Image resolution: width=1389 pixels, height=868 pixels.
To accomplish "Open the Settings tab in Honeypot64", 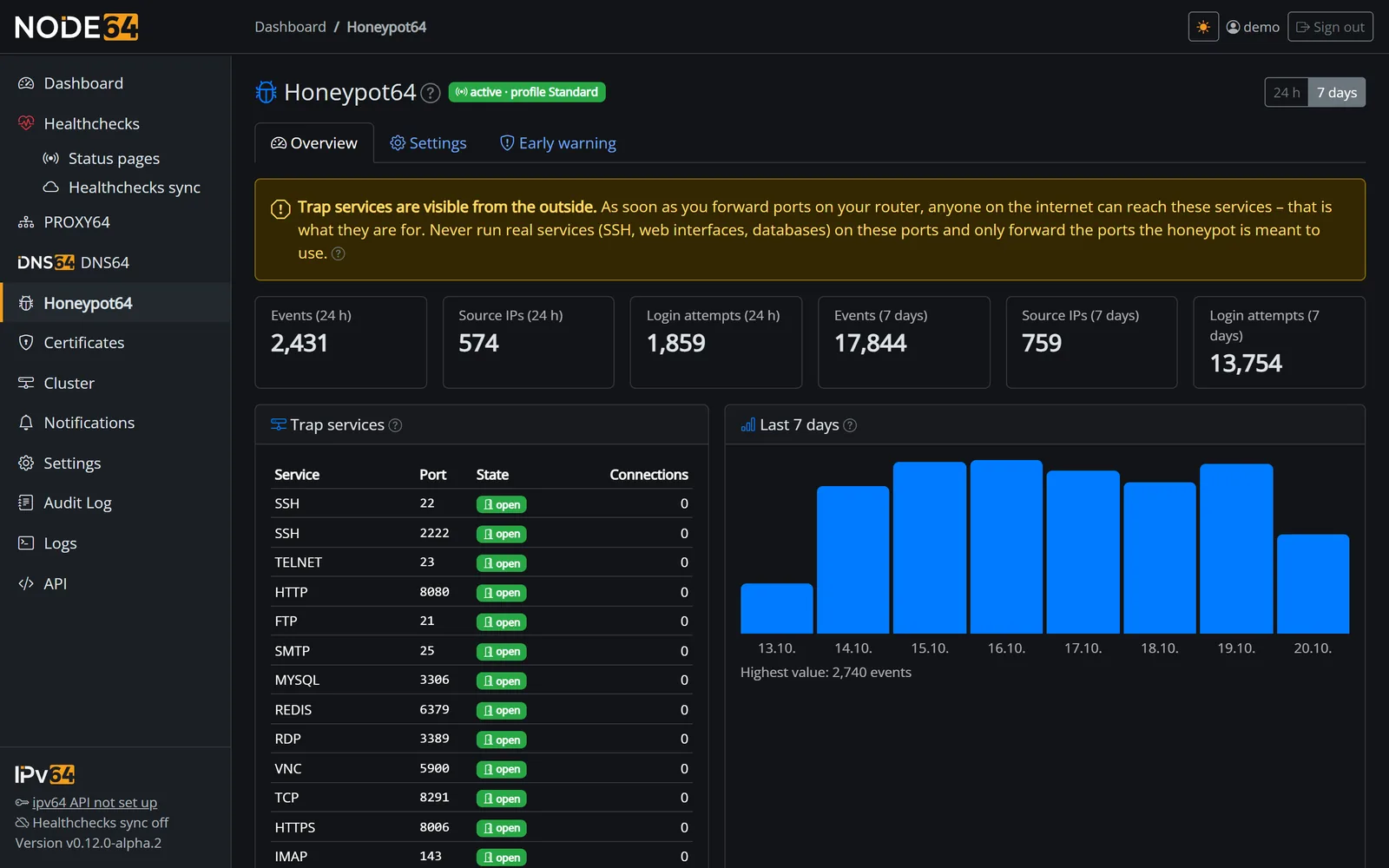I will 428,143.
